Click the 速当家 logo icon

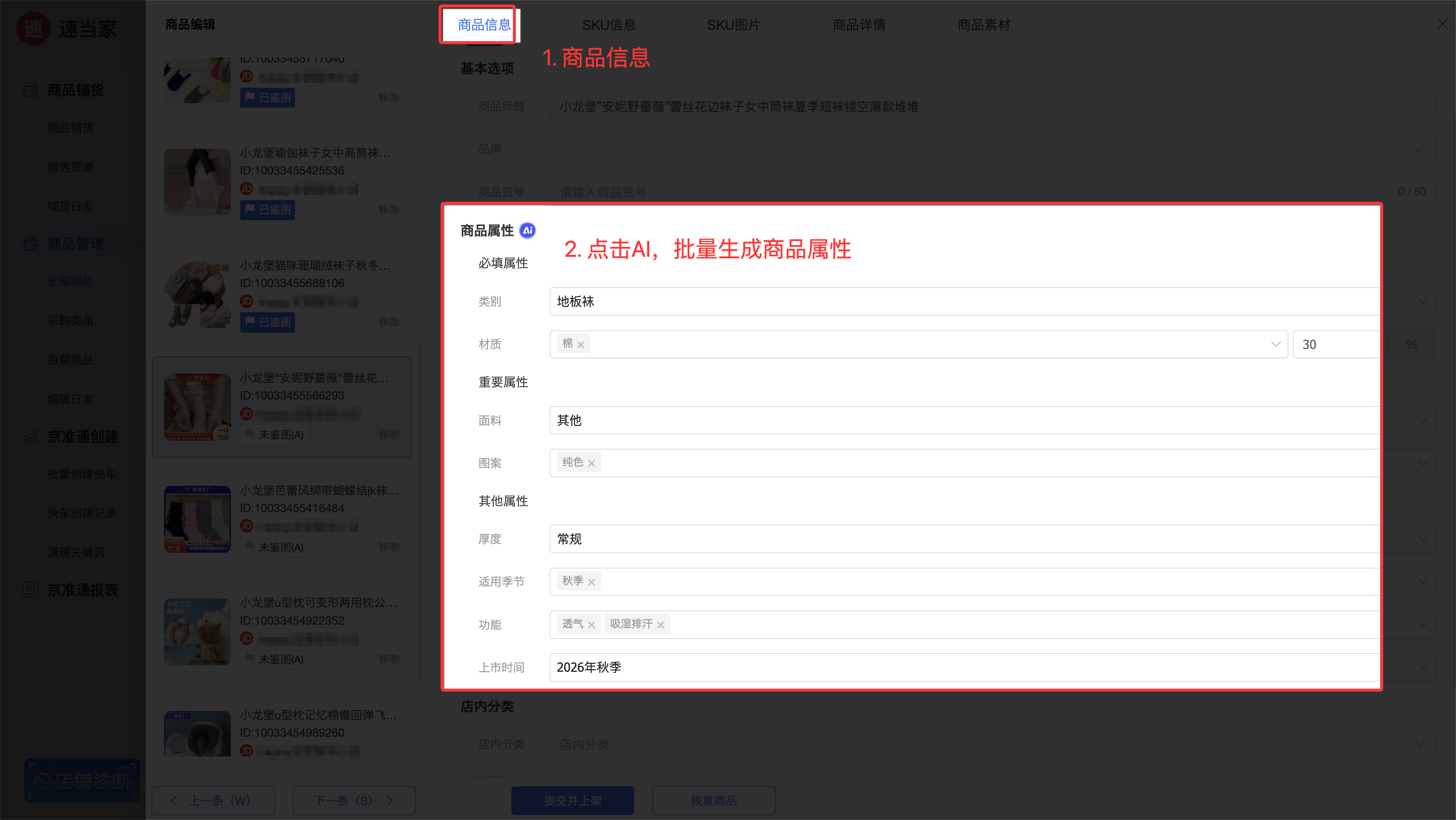pos(33,28)
